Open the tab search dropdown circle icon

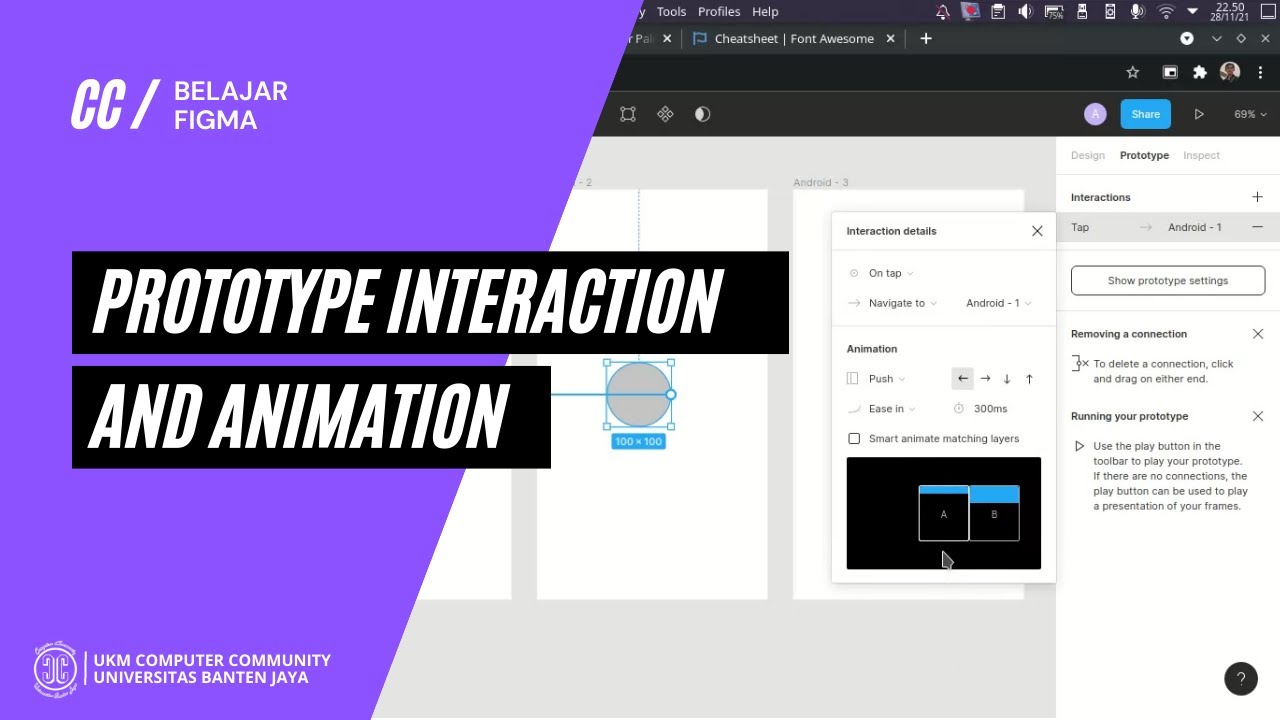tap(1187, 38)
